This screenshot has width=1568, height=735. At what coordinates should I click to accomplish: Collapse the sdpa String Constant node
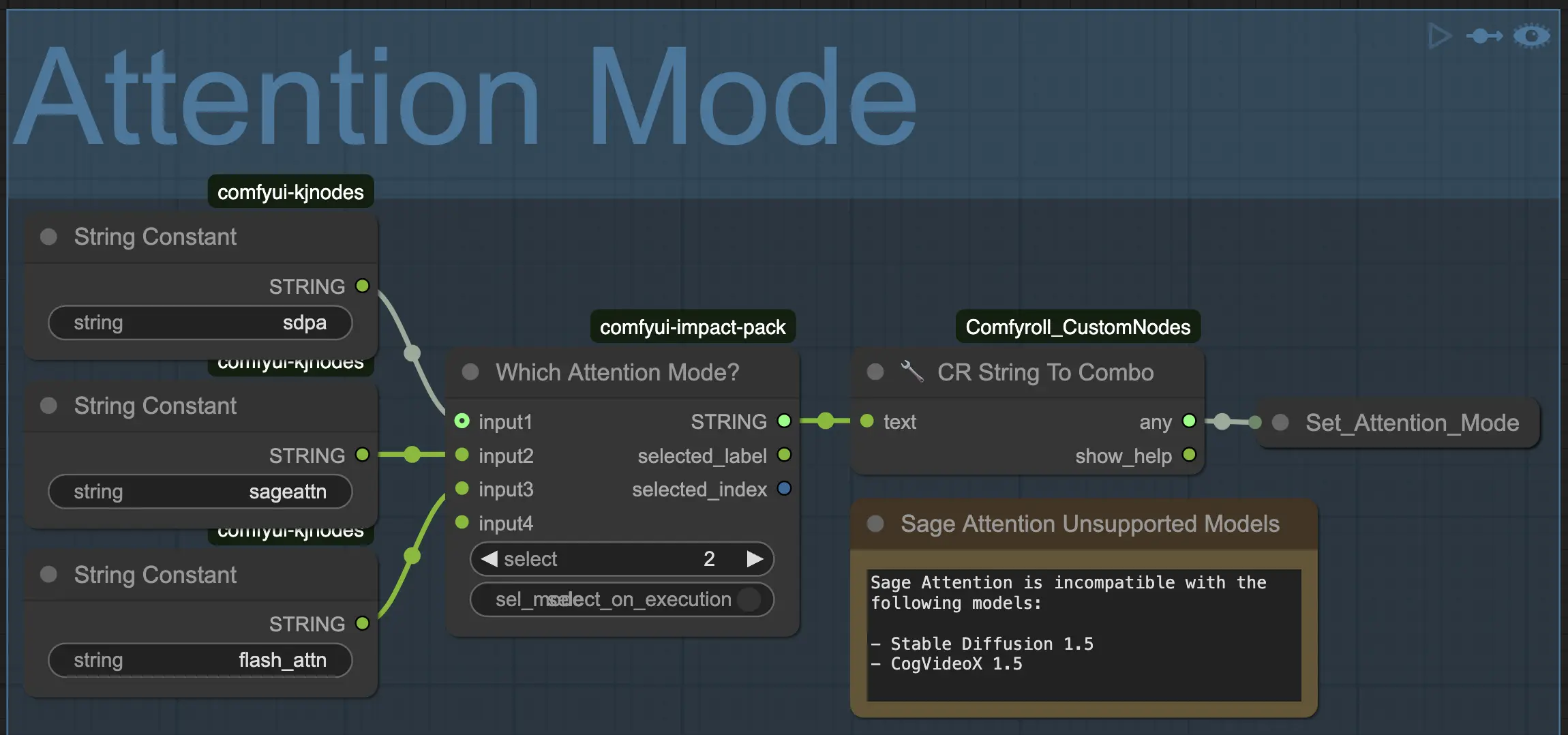tap(48, 237)
